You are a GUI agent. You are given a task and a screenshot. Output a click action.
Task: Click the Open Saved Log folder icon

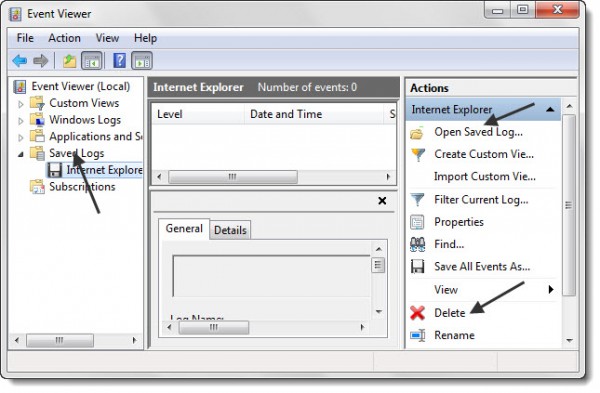417,132
